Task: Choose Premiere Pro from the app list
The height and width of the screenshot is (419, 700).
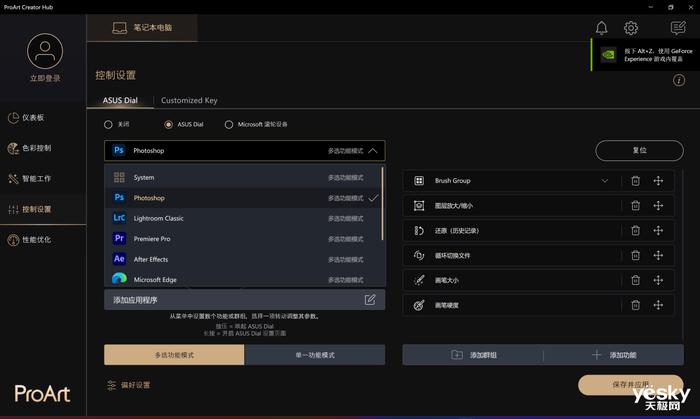Action: [243, 239]
